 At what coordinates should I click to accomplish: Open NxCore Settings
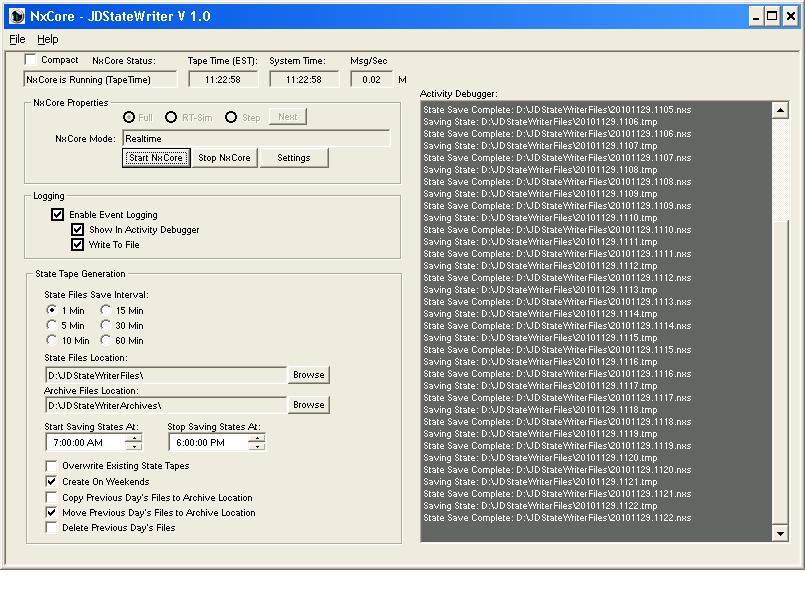(293, 158)
